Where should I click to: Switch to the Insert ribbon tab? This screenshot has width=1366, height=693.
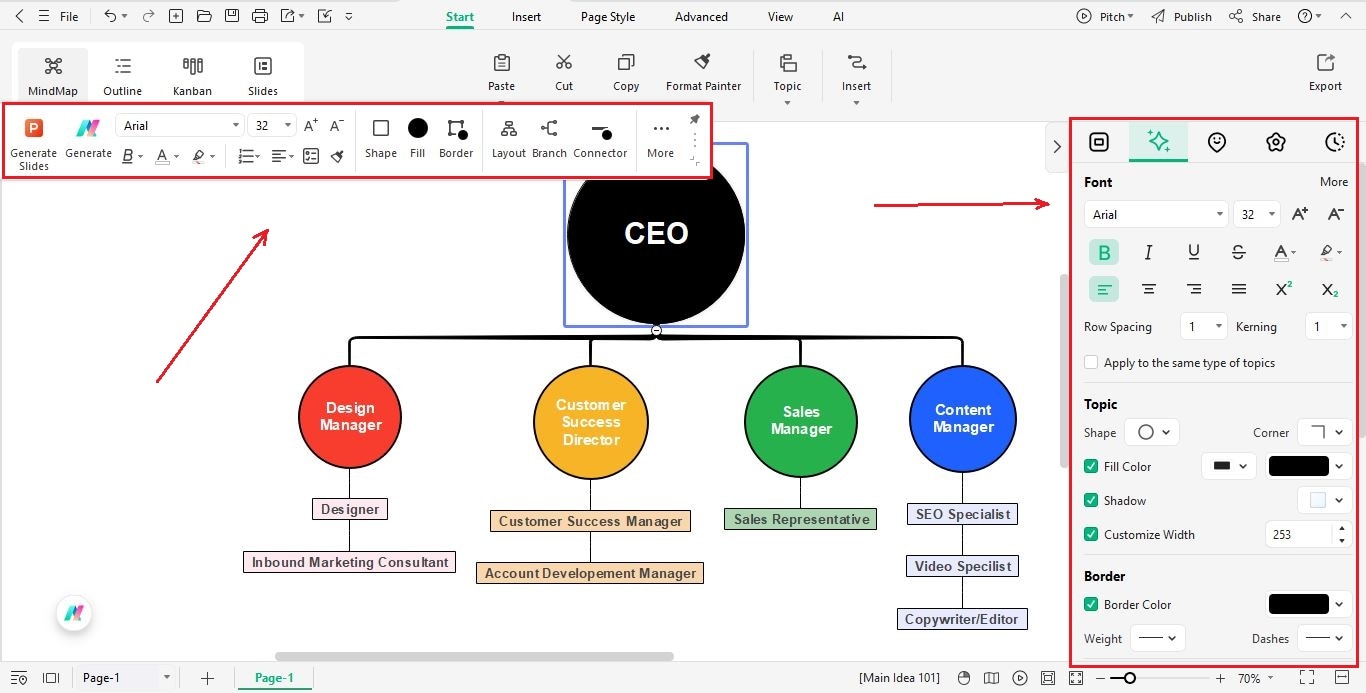click(526, 16)
